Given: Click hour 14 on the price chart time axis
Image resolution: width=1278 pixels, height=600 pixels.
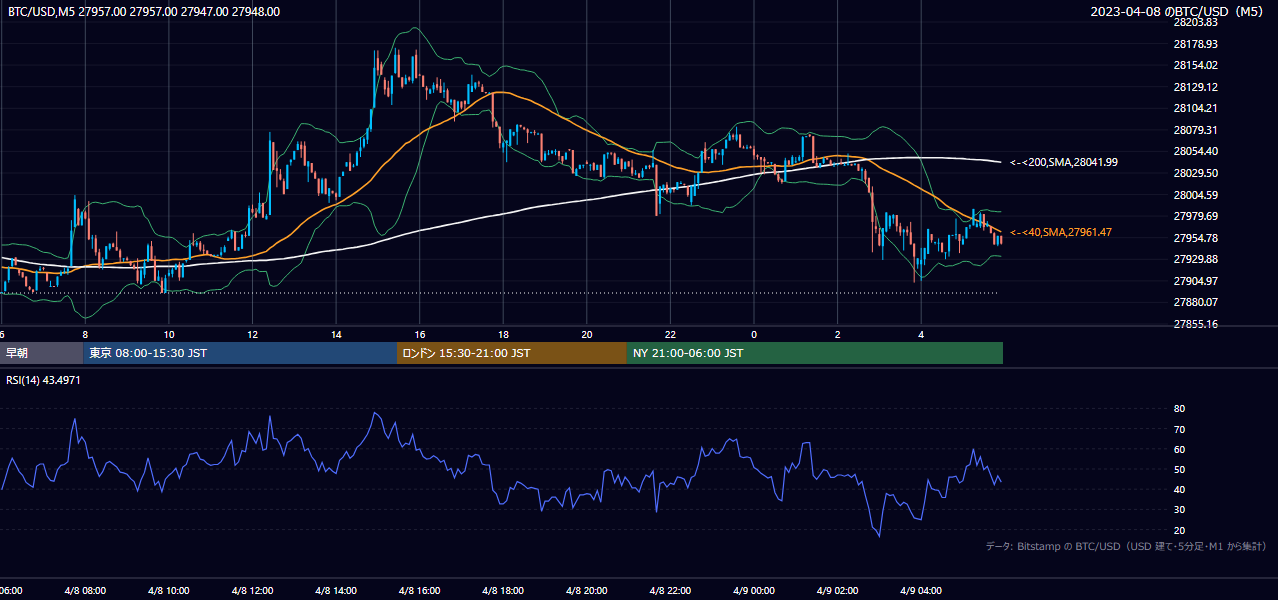Looking at the screenshot, I should (x=336, y=335).
